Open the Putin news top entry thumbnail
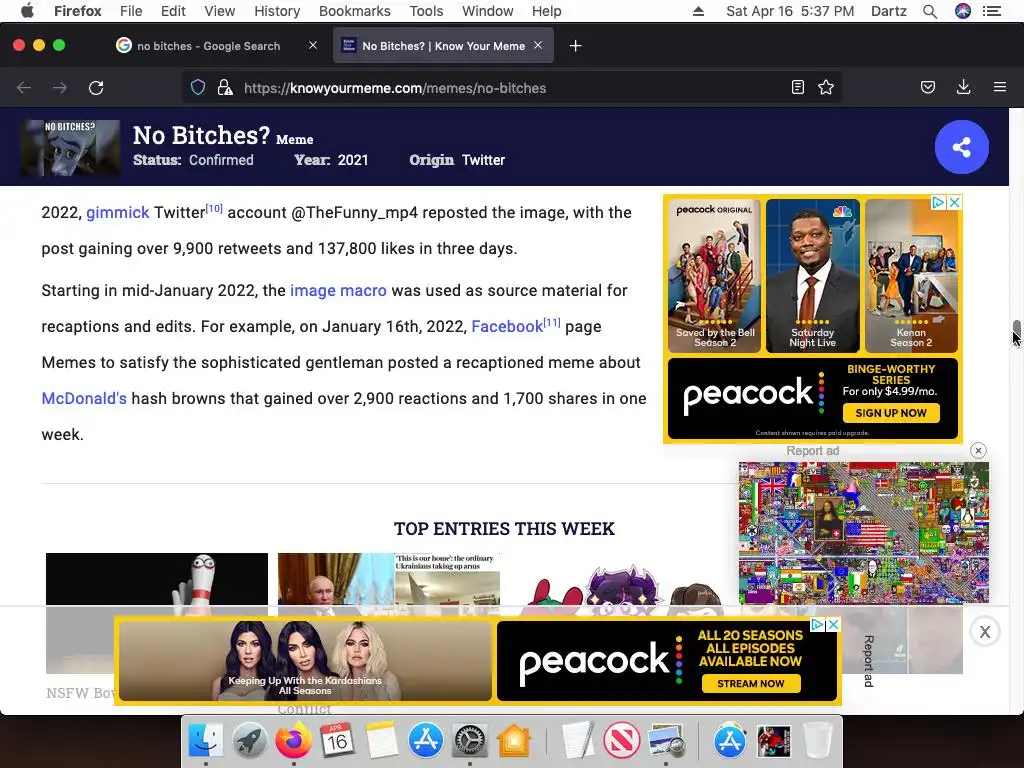Screen dimensions: 1024x768 click(x=389, y=585)
